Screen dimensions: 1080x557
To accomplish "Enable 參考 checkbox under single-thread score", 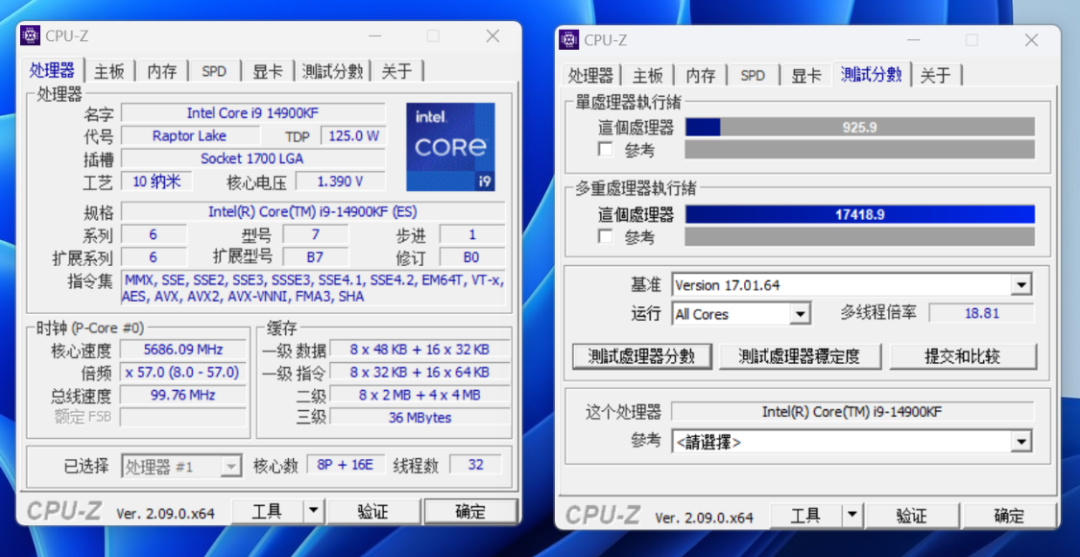I will pos(605,149).
